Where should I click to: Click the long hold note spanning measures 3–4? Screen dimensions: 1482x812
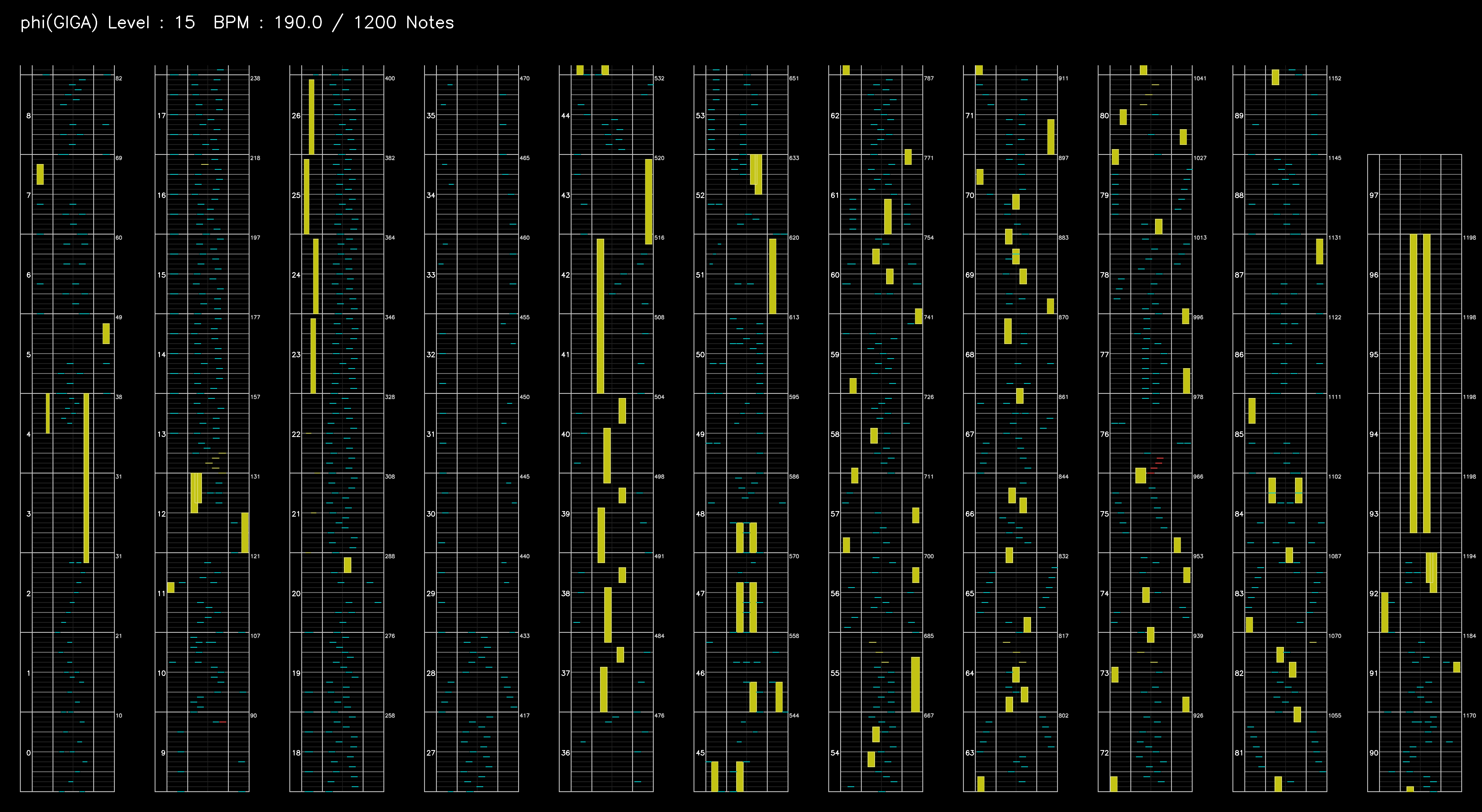coord(86,478)
